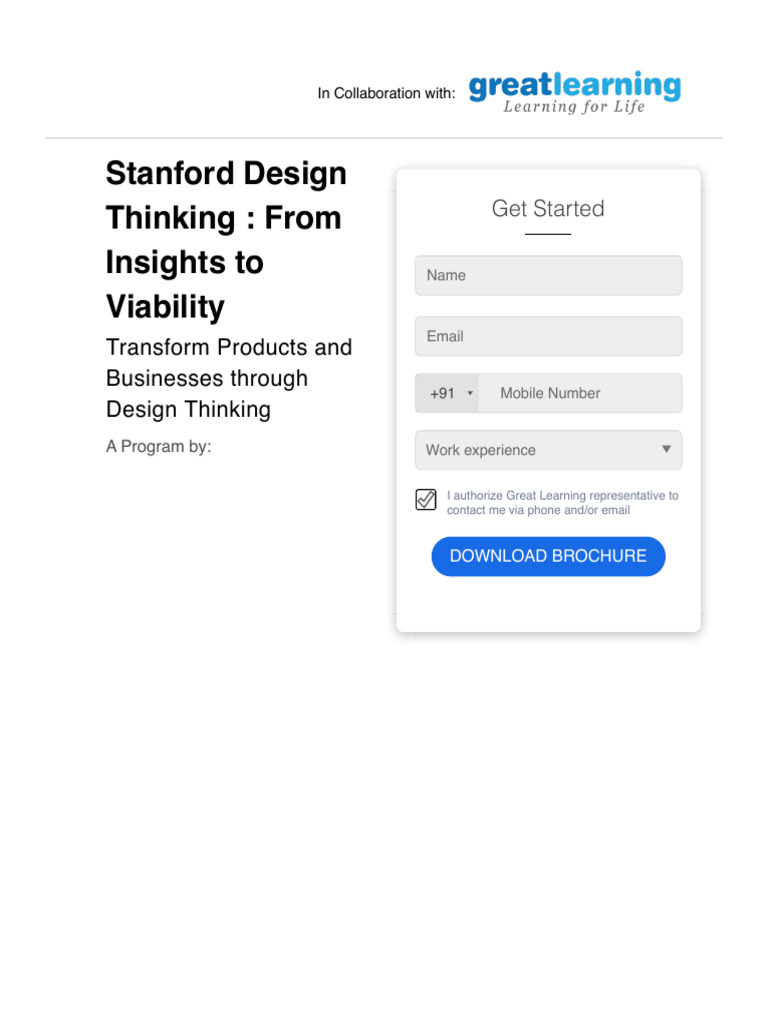Focus the Email input field
Viewport: 768px width, 1024px height.
[x=548, y=336]
